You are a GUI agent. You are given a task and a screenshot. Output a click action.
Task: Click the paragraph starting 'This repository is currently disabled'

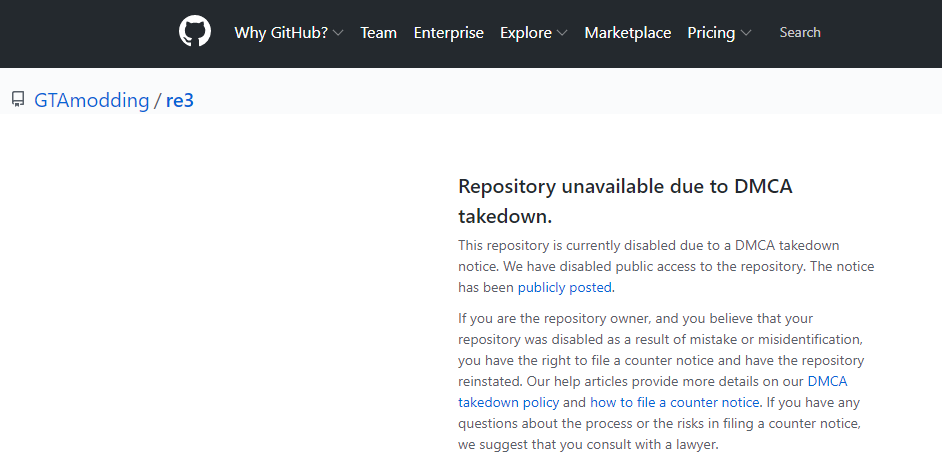click(x=666, y=267)
